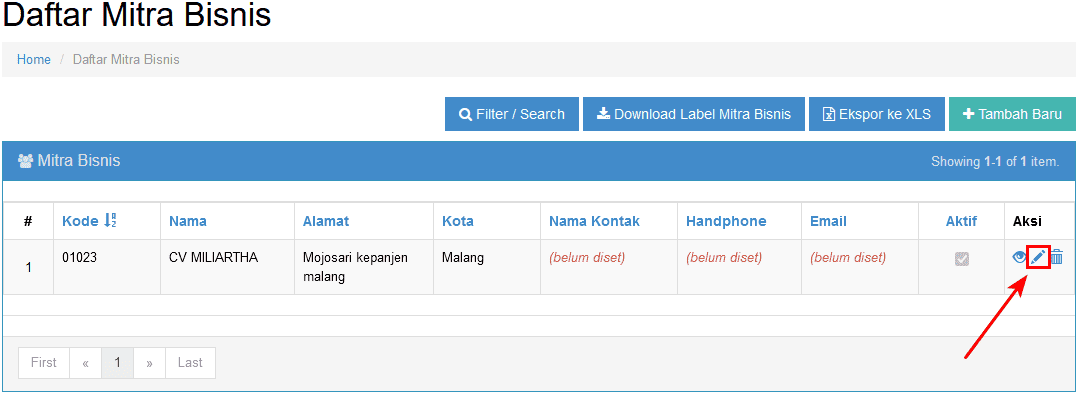The width and height of the screenshot is (1080, 396).
Task: Click the Showing 1-1 of 1 item summary
Action: pyautogui.click(x=995, y=162)
